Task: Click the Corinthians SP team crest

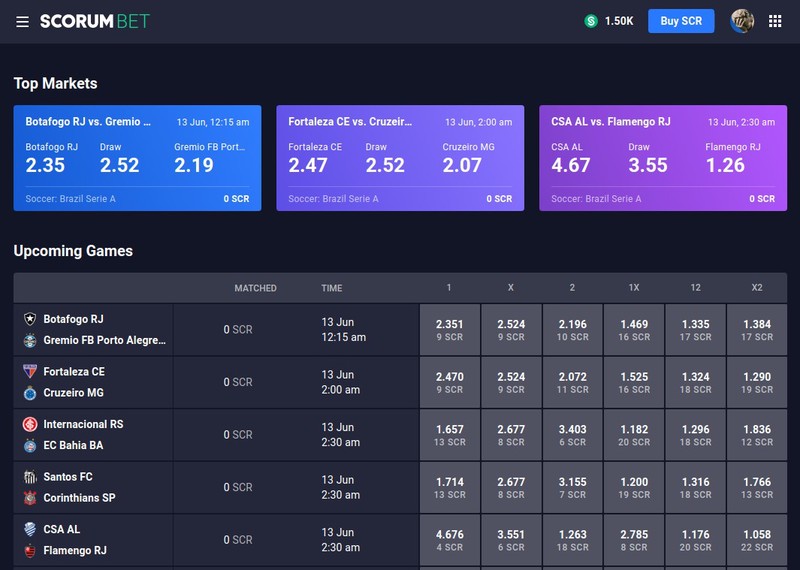Action: [x=30, y=498]
